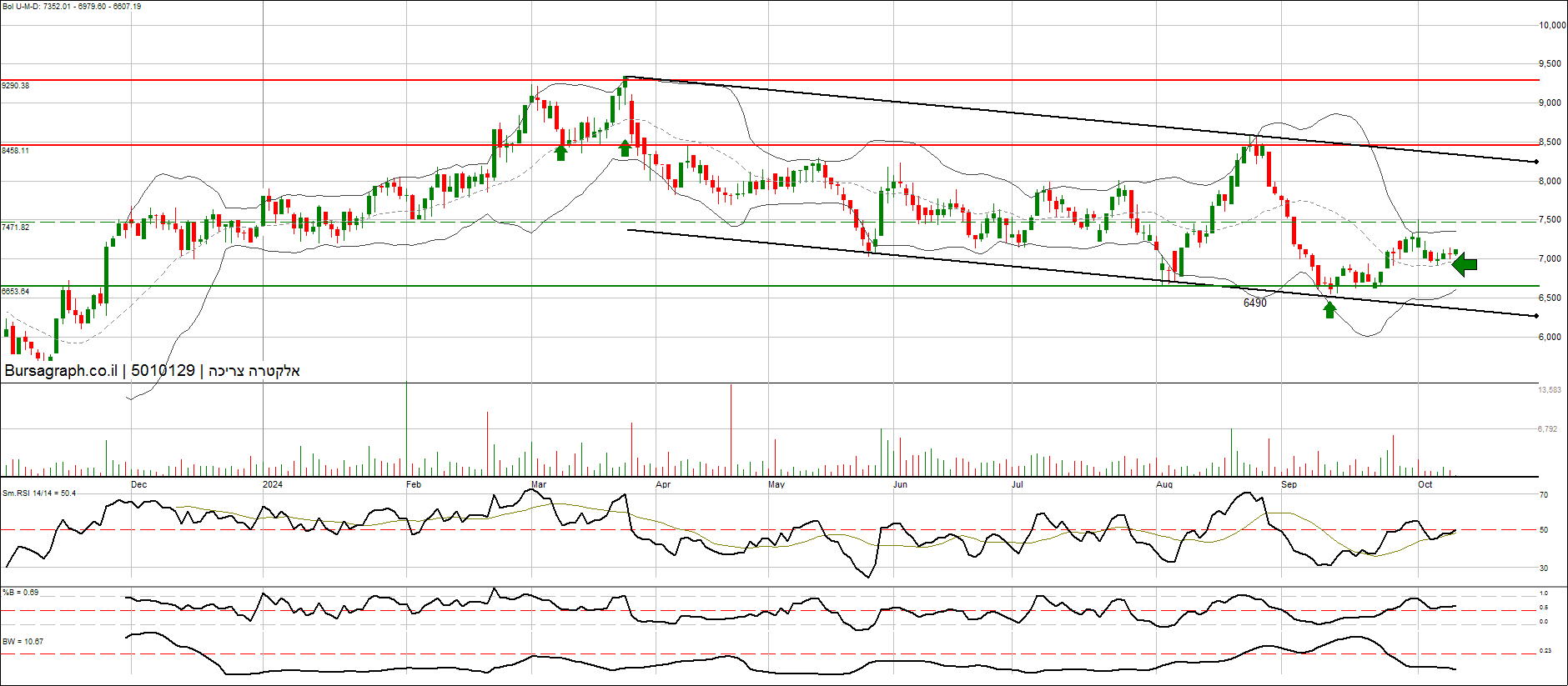Click the 7471.82 dashed green level label

pos(16,228)
